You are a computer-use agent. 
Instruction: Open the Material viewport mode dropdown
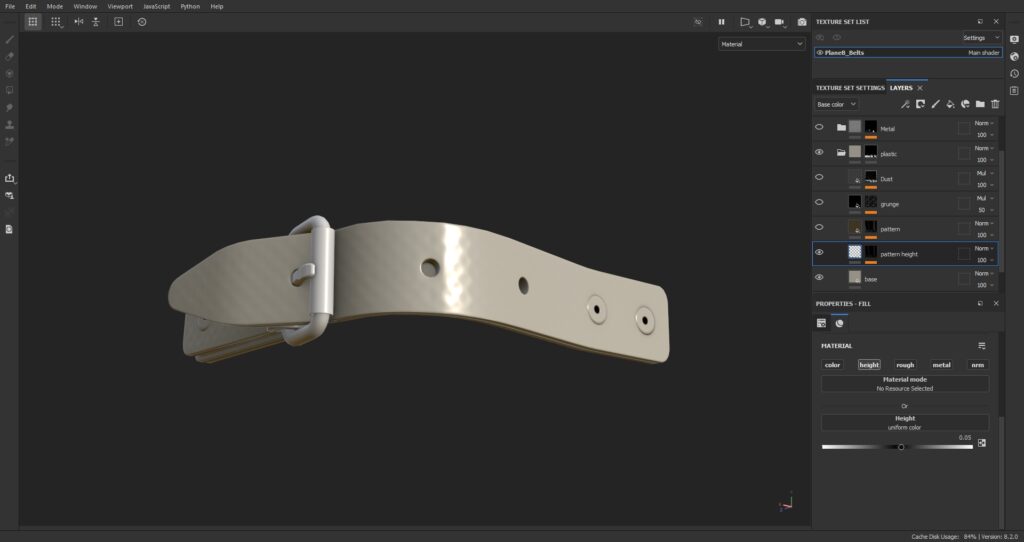pyautogui.click(x=761, y=44)
